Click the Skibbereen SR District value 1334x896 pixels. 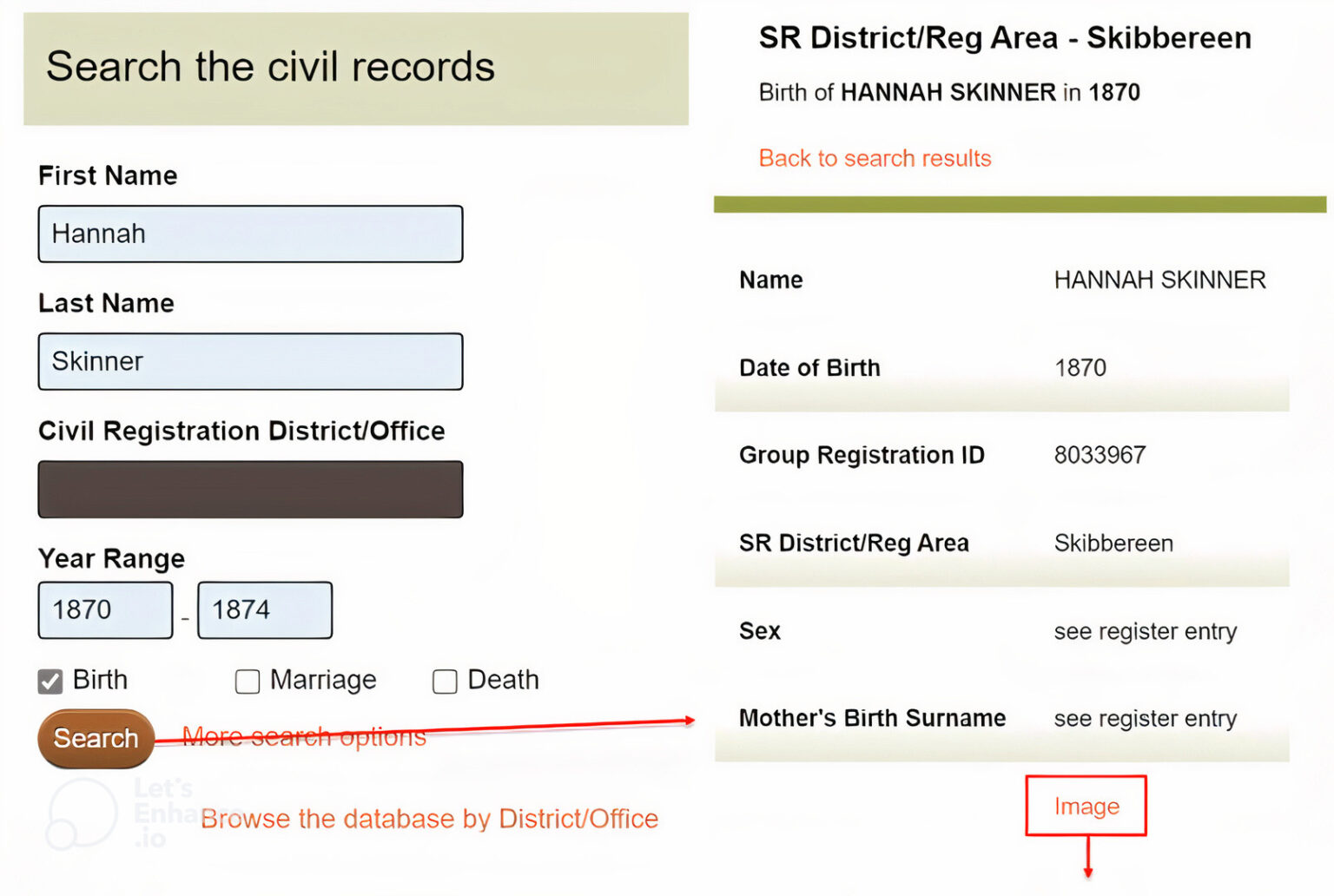pos(1113,543)
